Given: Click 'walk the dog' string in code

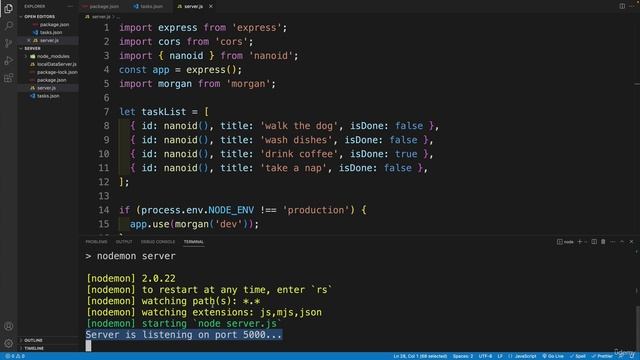Looking at the screenshot, I should pos(299,126).
